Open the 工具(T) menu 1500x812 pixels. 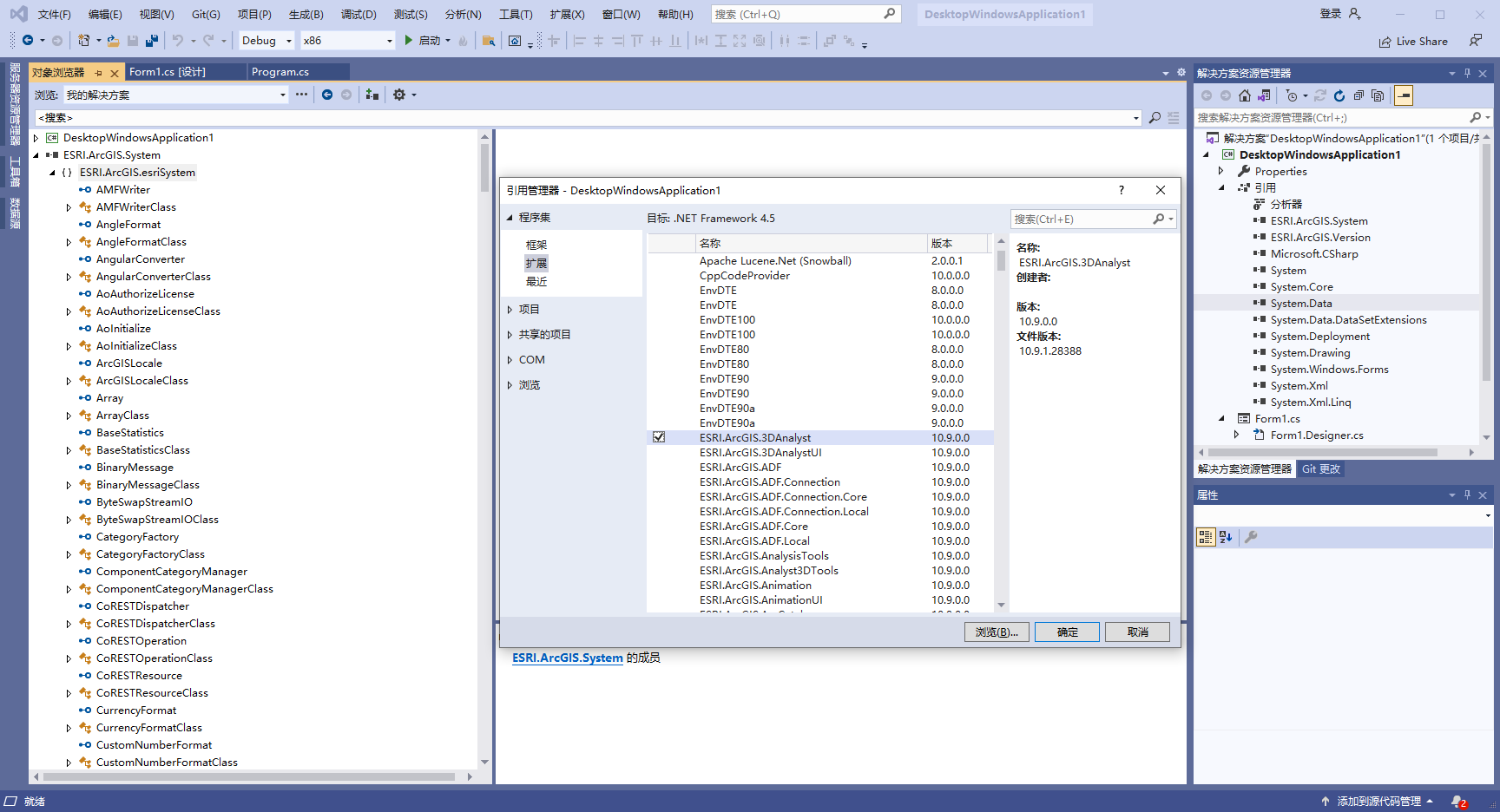point(516,14)
